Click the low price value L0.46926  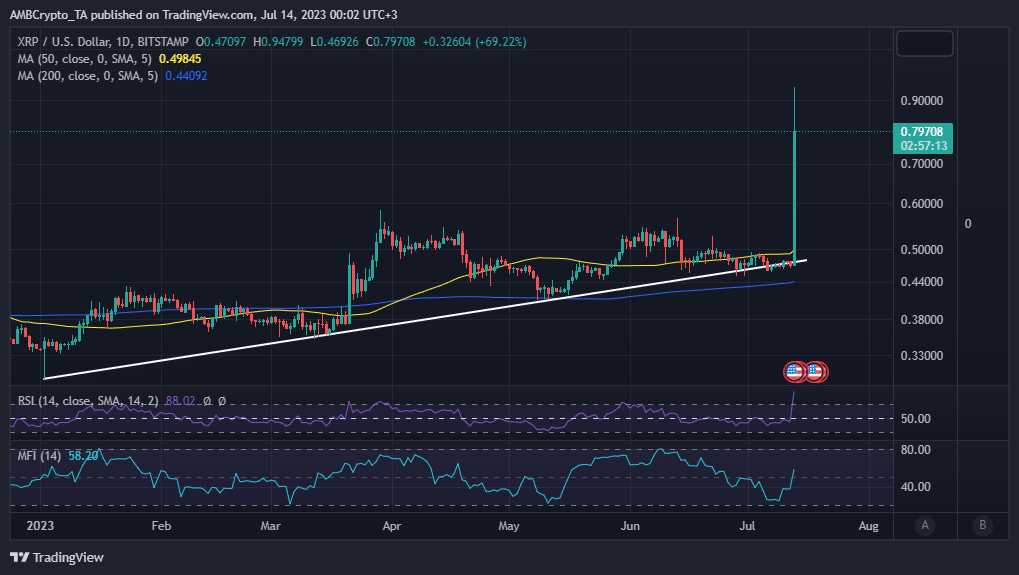(x=335, y=42)
